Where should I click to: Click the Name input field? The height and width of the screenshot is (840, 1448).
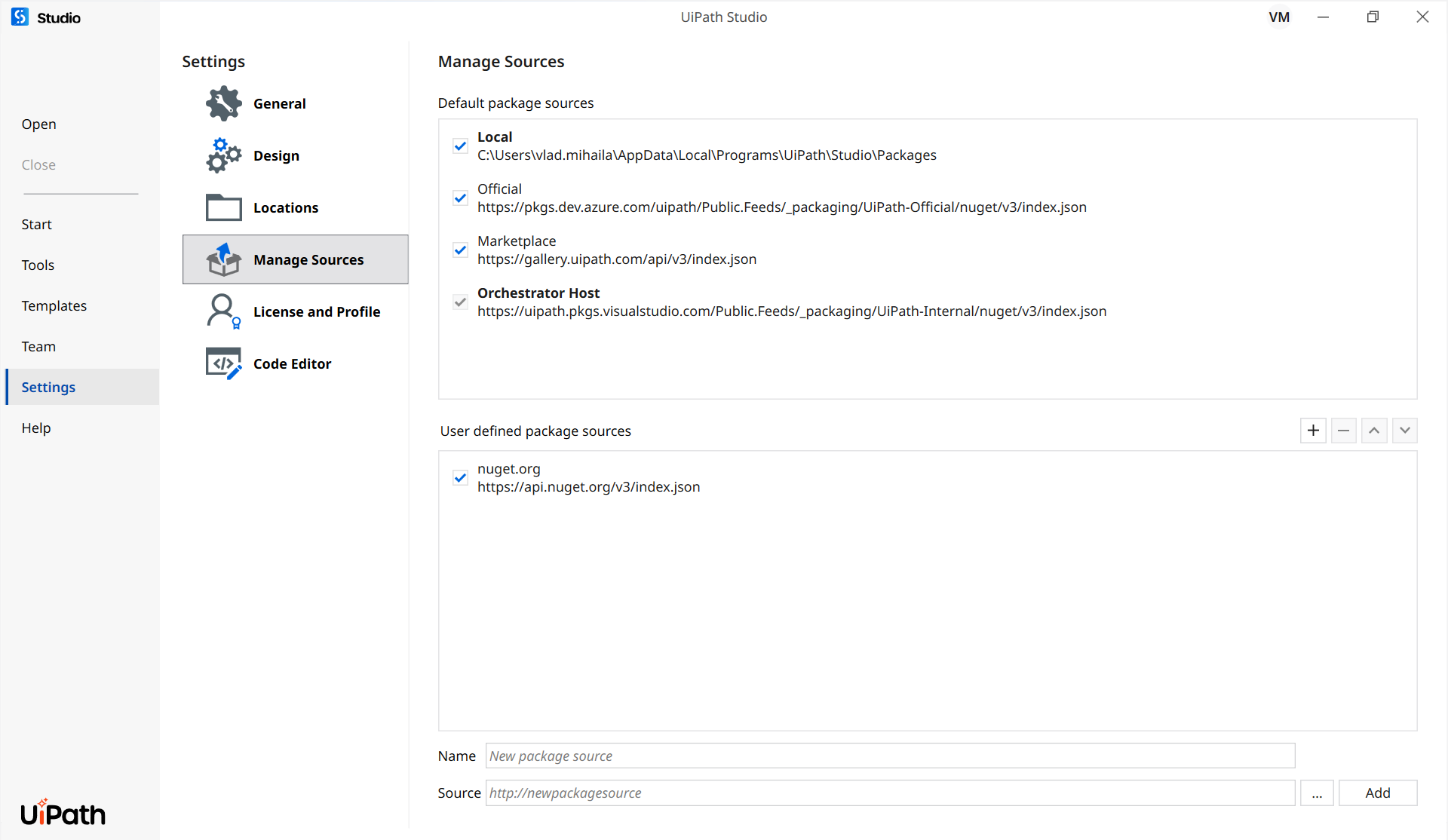tap(890, 756)
